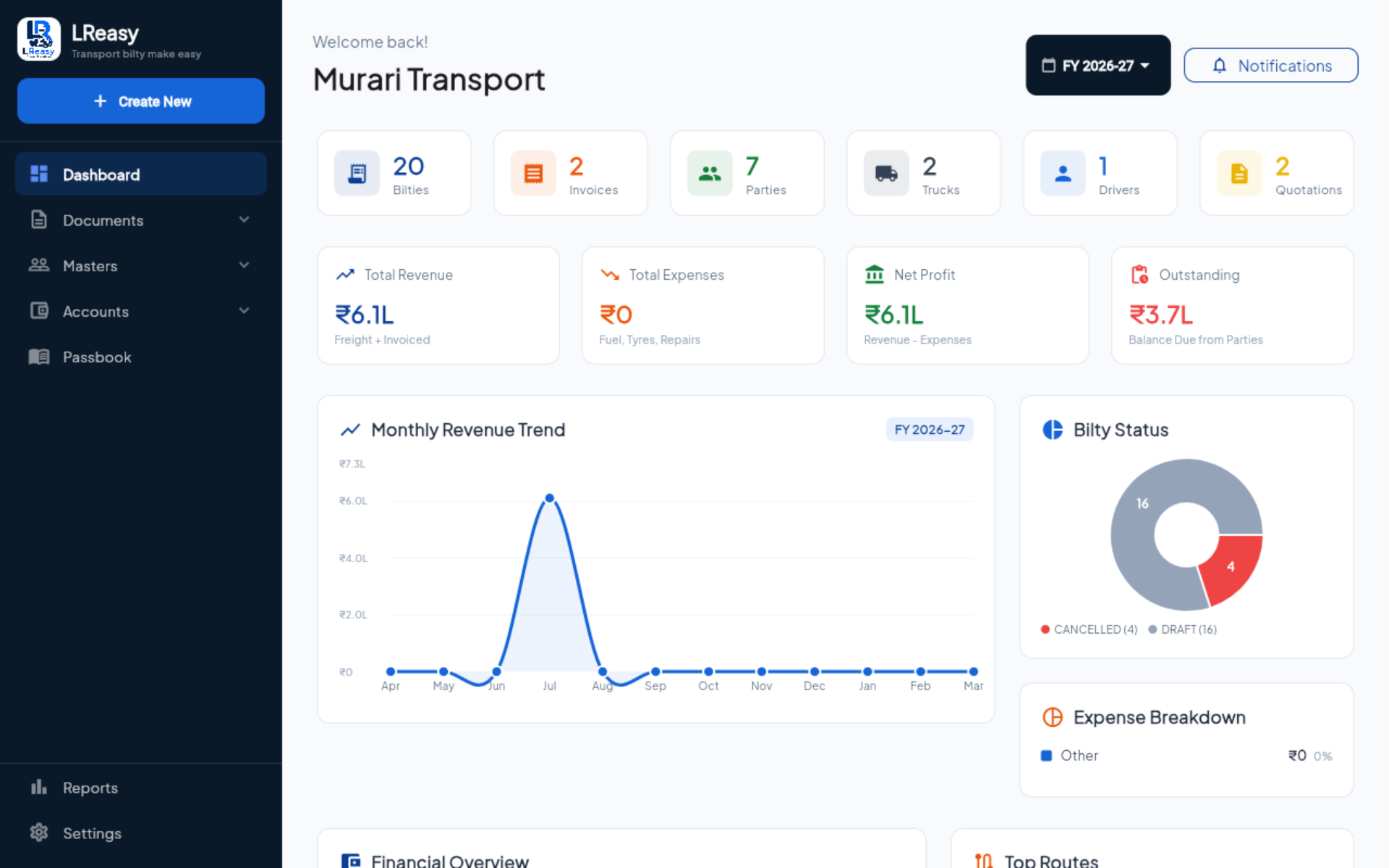Click the July peak data point
The width and height of the screenshot is (1389, 868).
point(550,498)
